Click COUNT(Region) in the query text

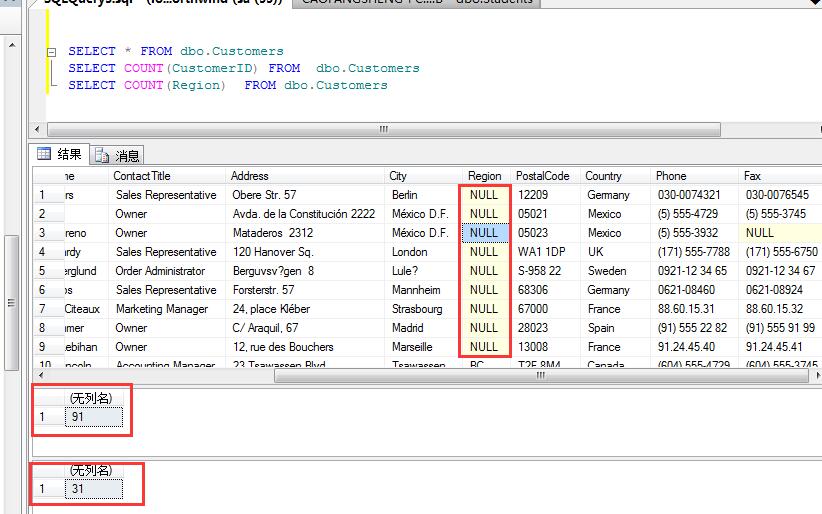click(175, 85)
